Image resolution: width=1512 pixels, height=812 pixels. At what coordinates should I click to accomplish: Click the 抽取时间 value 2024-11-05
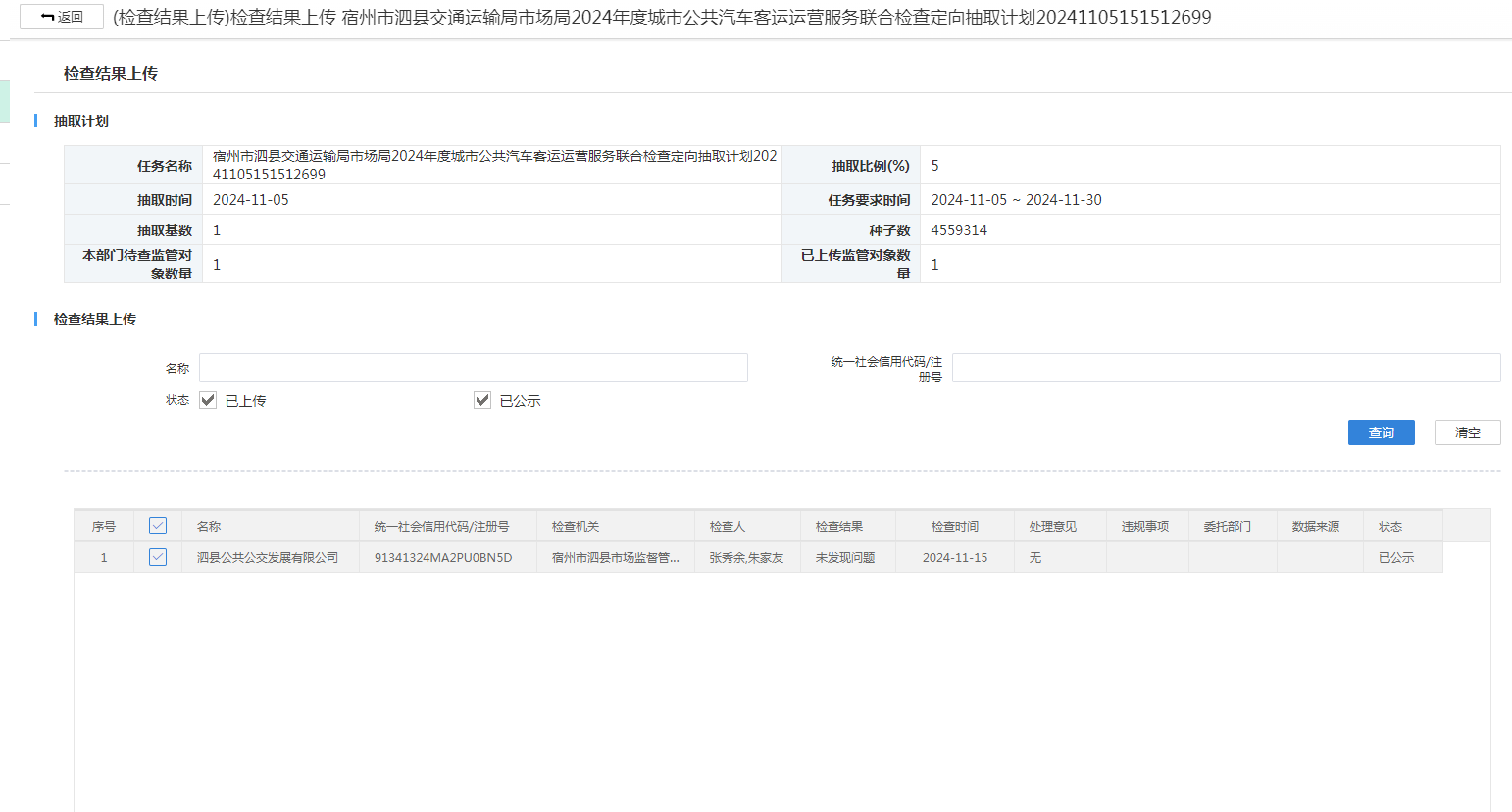pos(251,200)
